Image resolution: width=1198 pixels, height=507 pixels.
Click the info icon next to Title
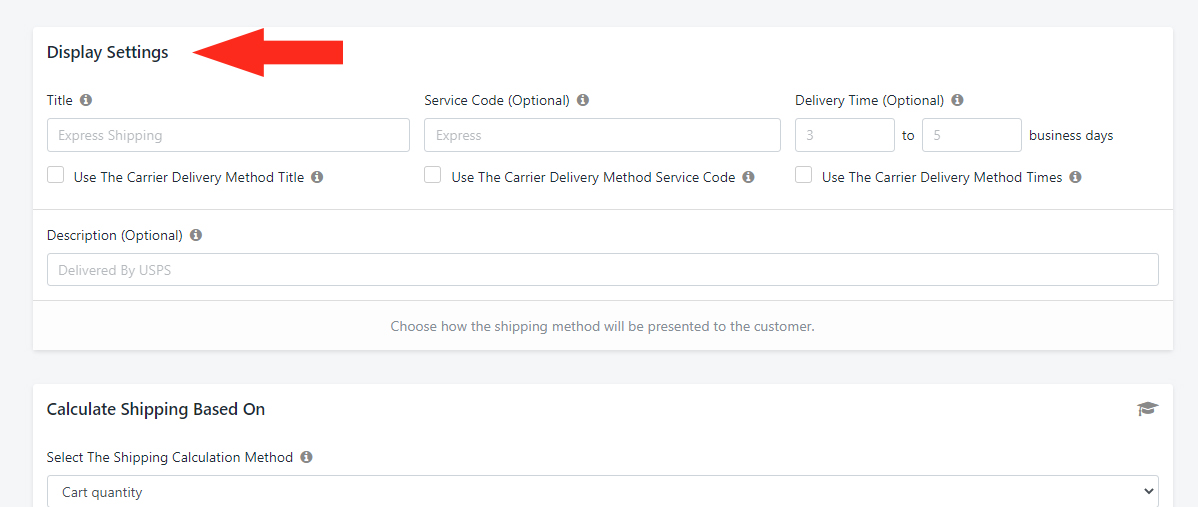pyautogui.click(x=86, y=100)
